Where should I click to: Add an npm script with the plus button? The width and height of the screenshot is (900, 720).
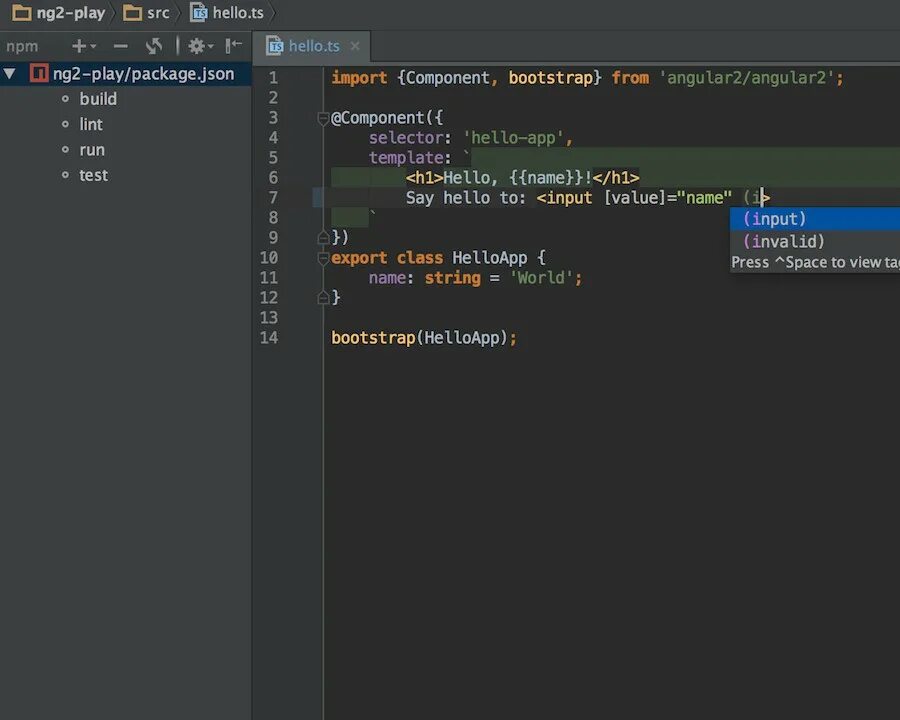(83, 46)
